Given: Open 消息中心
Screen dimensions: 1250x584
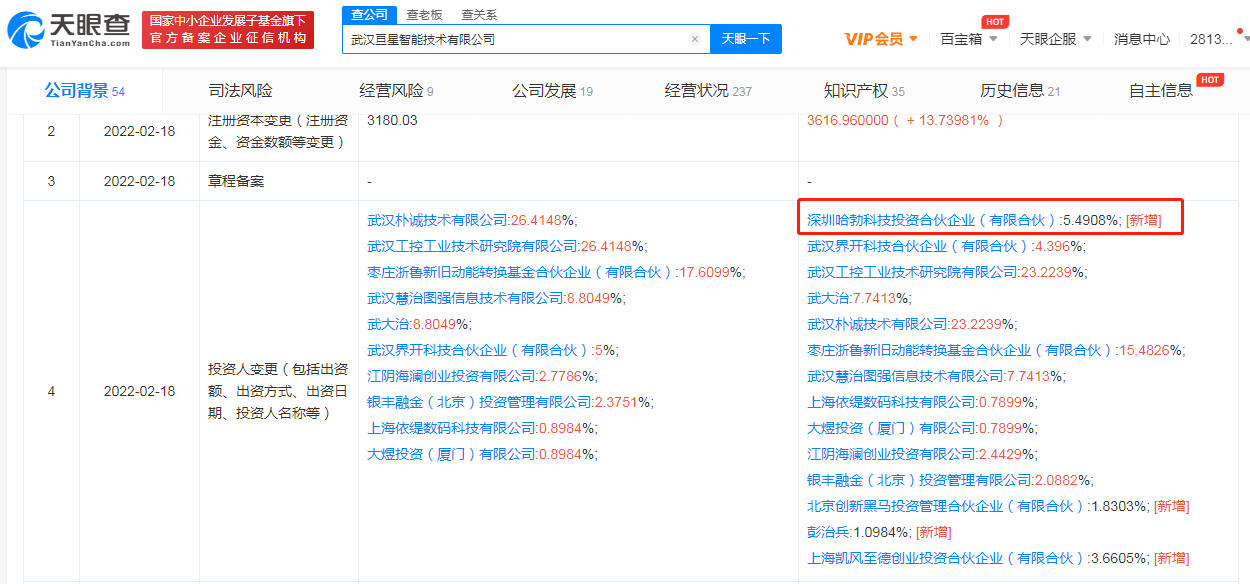Looking at the screenshot, I should (x=1142, y=39).
